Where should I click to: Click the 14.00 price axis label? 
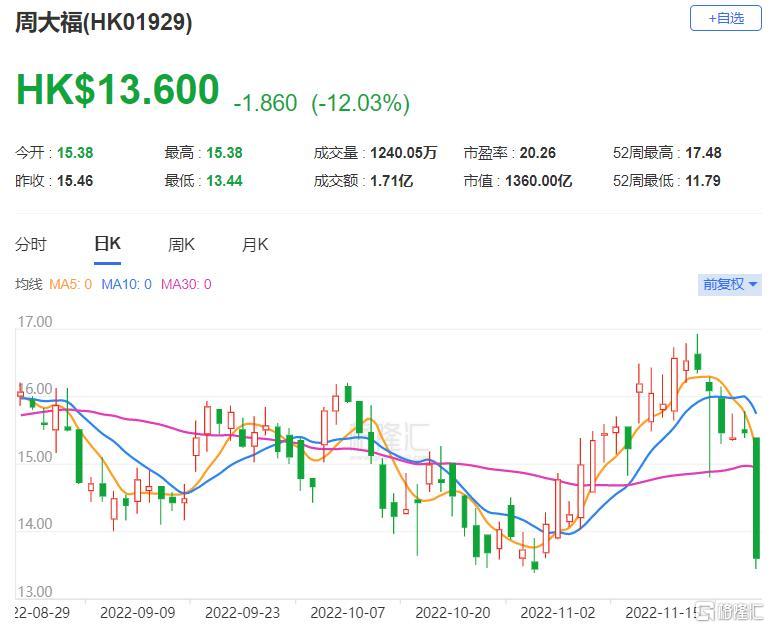35,524
